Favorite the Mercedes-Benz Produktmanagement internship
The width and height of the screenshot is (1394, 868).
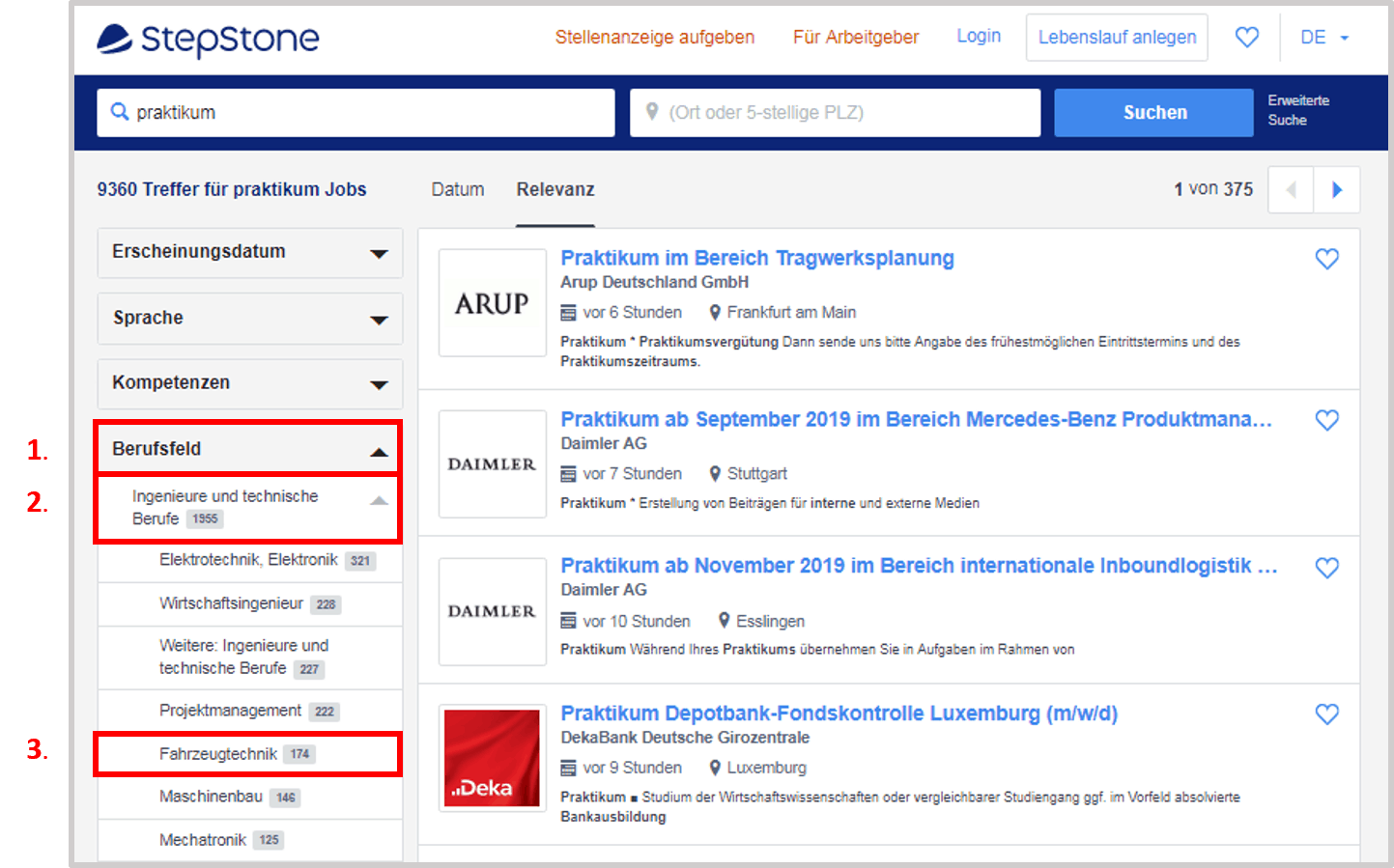click(x=1326, y=420)
